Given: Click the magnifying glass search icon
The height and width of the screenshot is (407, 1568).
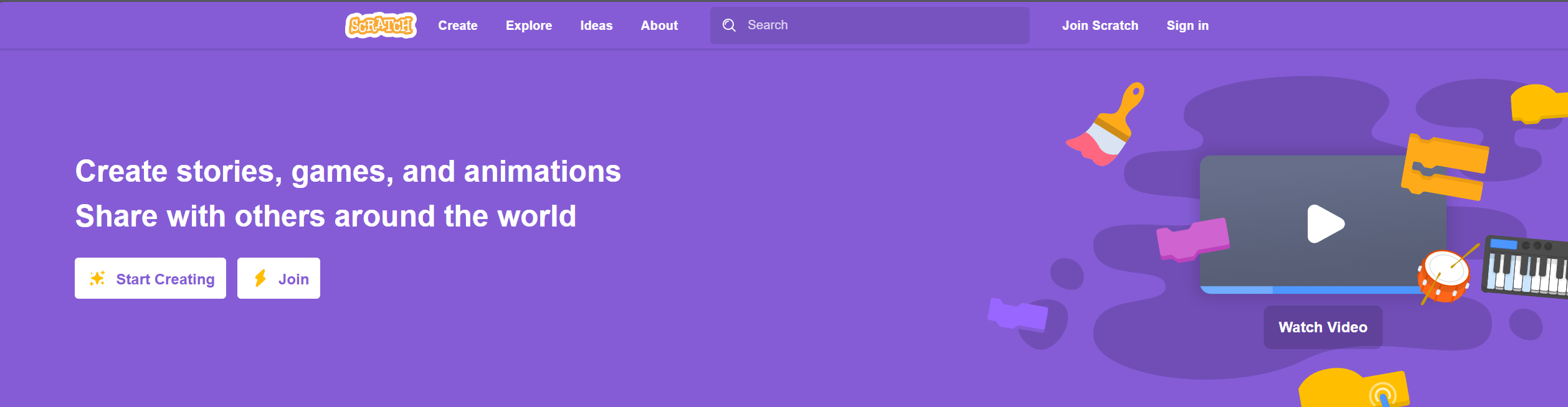Looking at the screenshot, I should pyautogui.click(x=729, y=26).
